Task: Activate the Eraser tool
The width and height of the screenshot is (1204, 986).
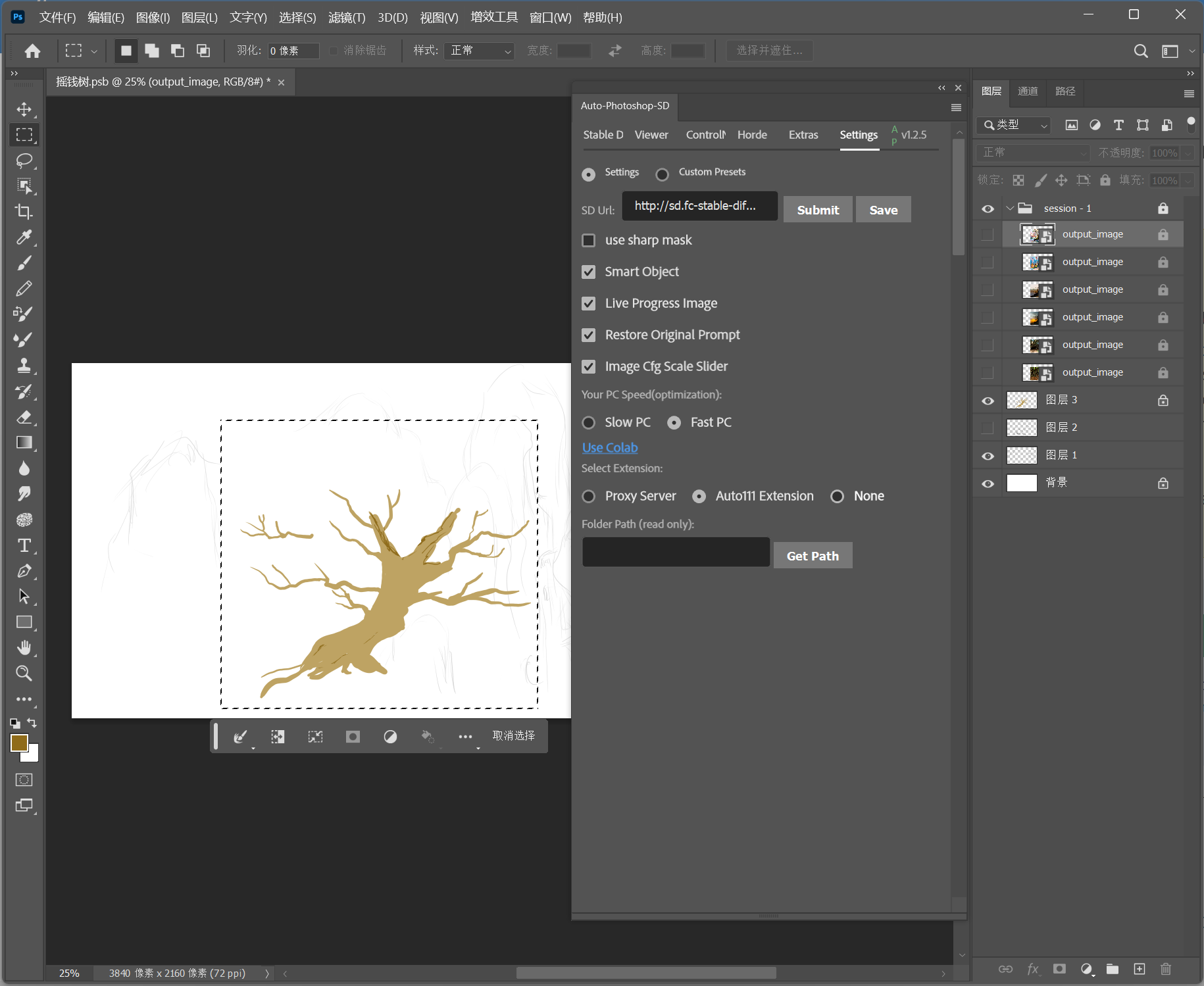Action: (24, 417)
